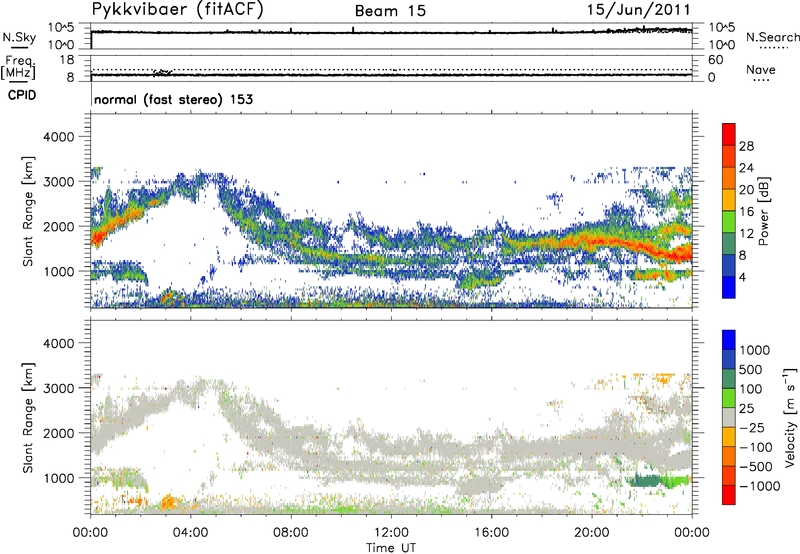Click the green velocity patch near 22:00 UT
Image resolution: width=800 pixels, height=554 pixels.
point(644,481)
